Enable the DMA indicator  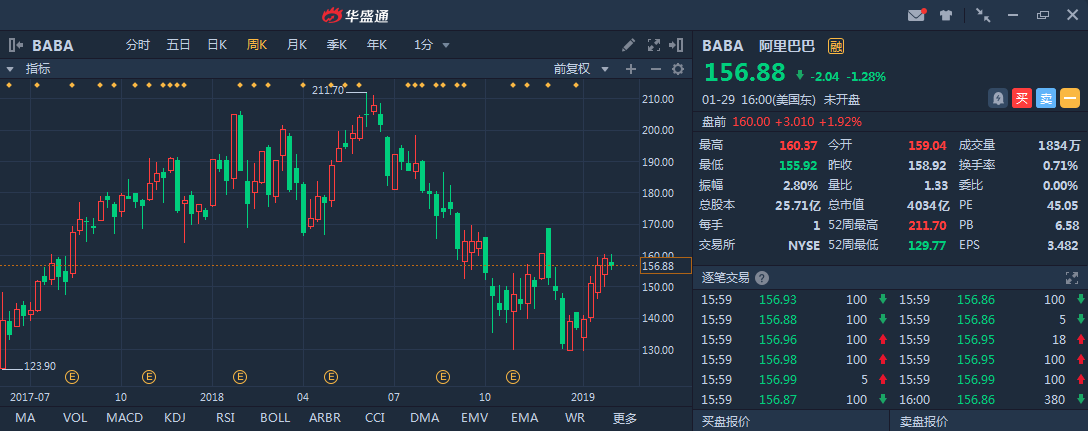coord(425,418)
